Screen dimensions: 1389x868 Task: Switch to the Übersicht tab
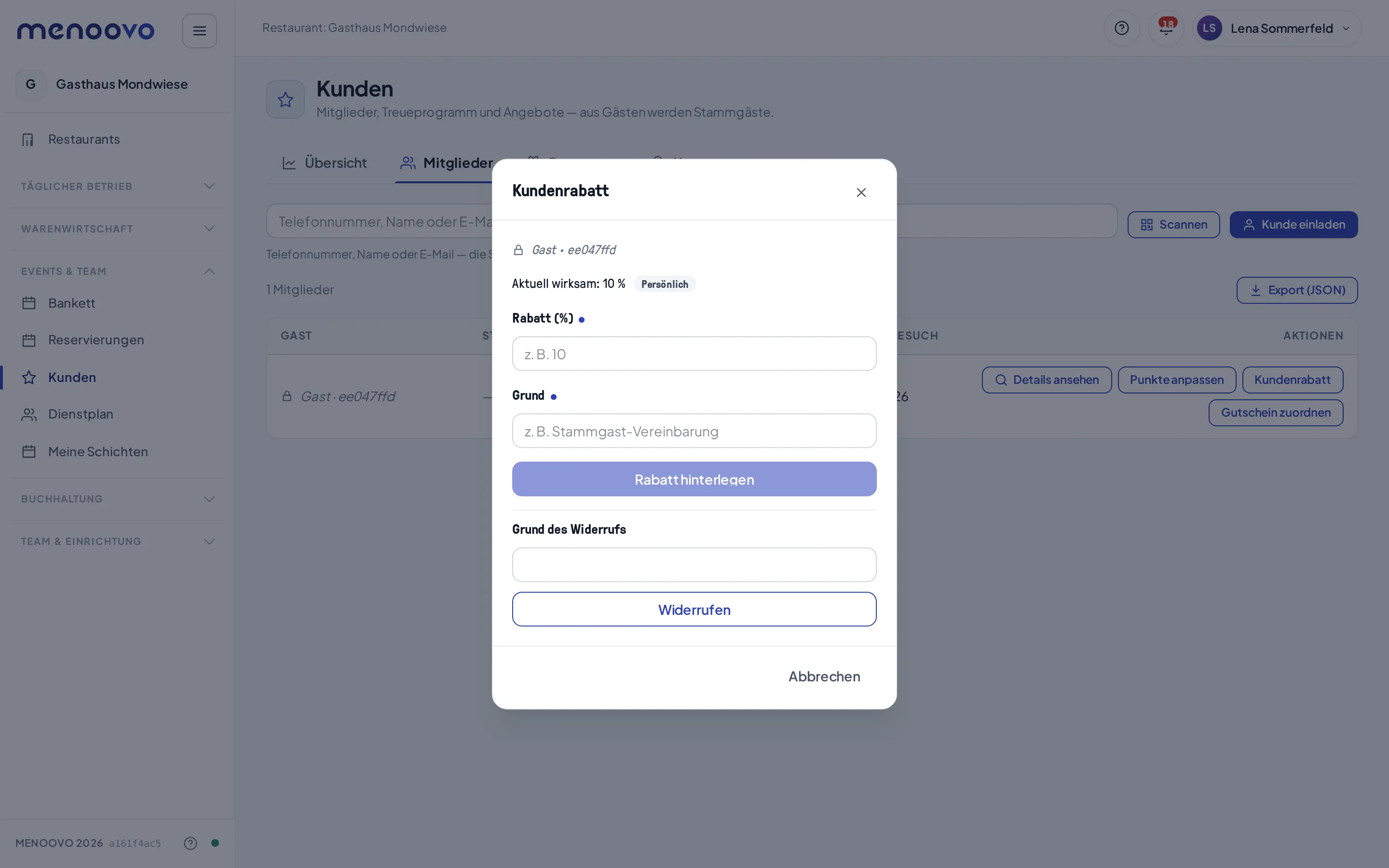324,163
